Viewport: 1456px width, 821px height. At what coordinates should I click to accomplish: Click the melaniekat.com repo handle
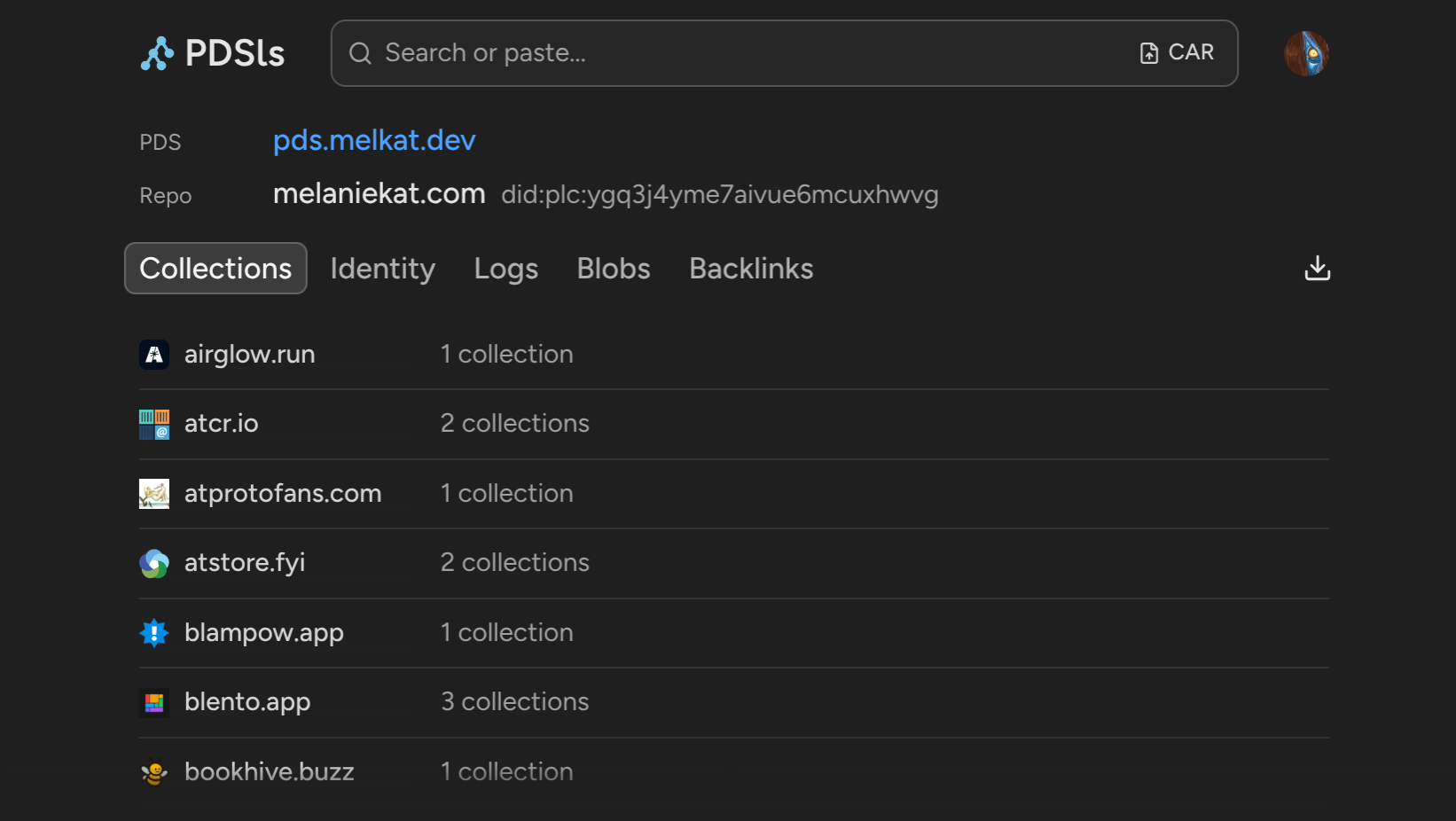click(380, 193)
